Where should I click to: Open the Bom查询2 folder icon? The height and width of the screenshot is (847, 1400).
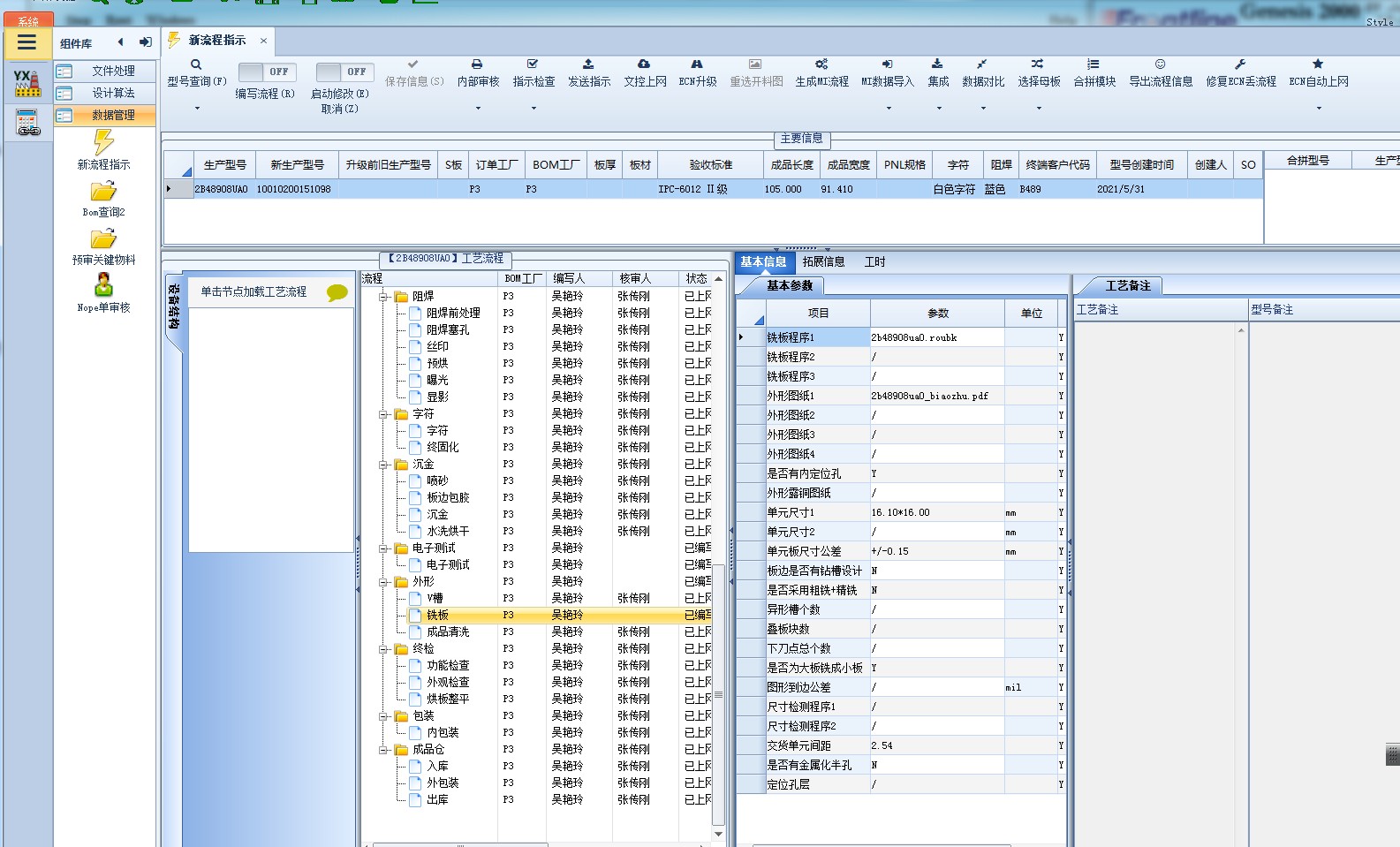coord(103,191)
